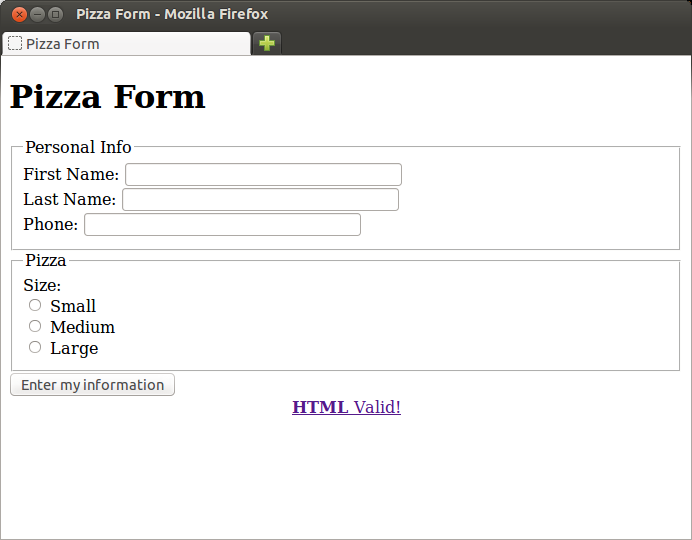Open a new tab with the green plus icon
The image size is (692, 540).
[267, 43]
